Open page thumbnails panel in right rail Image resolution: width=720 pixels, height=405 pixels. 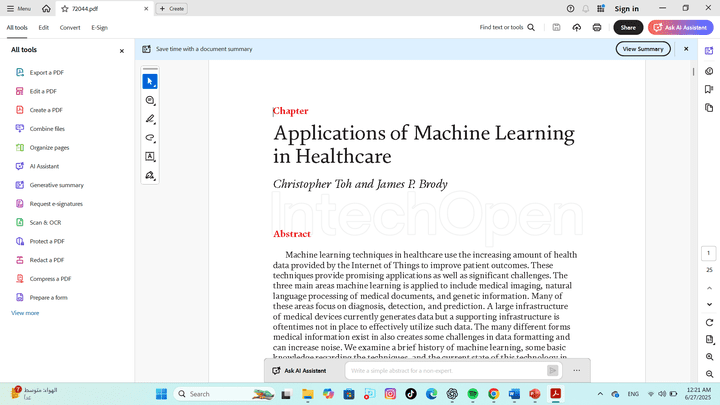pyautogui.click(x=709, y=108)
